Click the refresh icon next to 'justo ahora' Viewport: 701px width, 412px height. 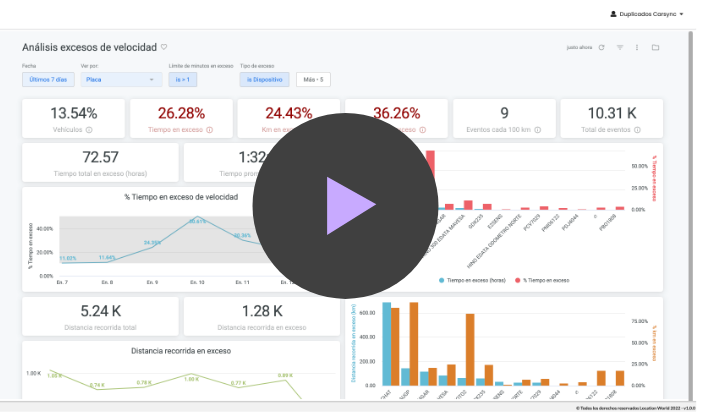coord(601,47)
